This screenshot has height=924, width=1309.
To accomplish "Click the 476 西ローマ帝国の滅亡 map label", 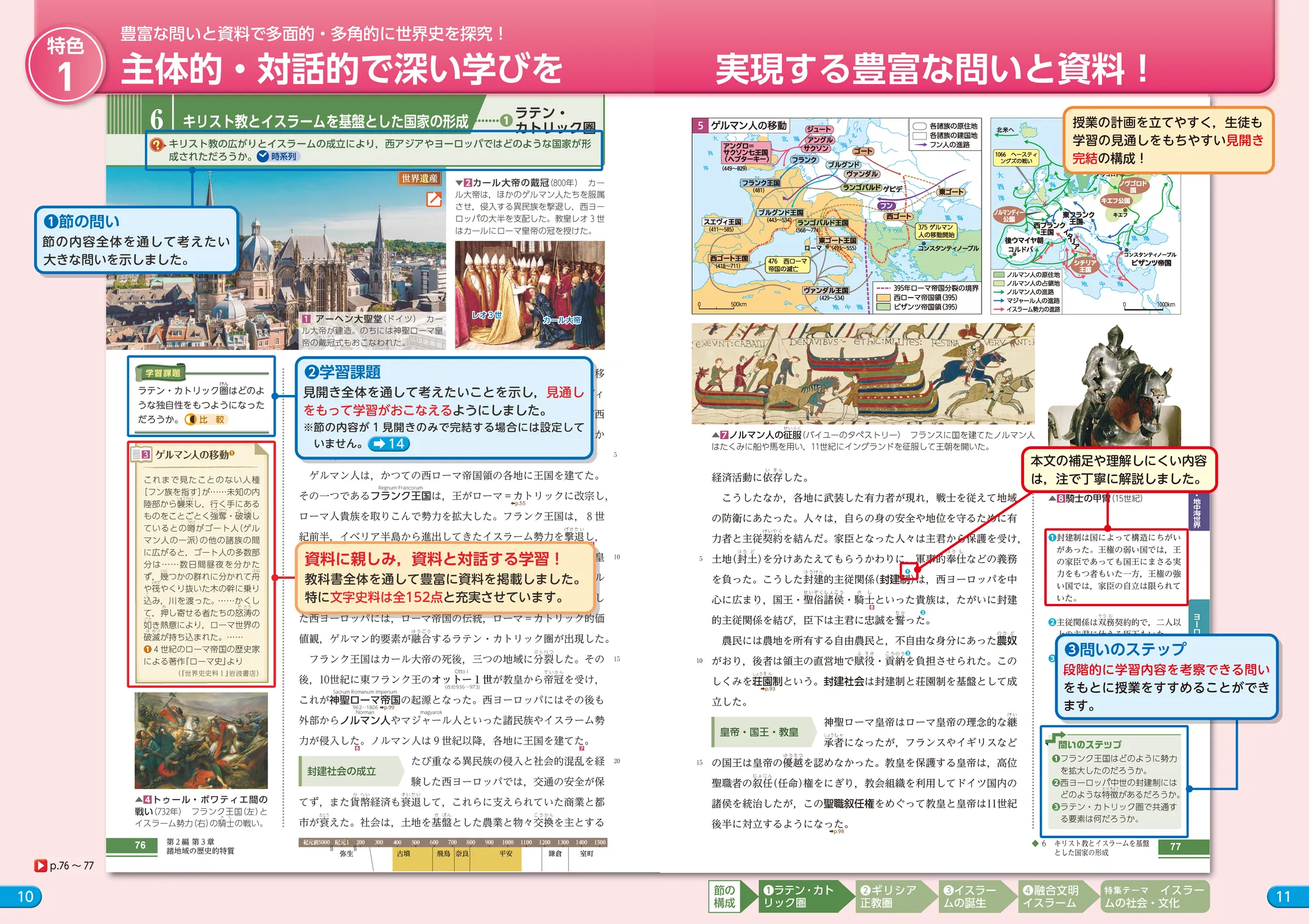I will click(787, 265).
